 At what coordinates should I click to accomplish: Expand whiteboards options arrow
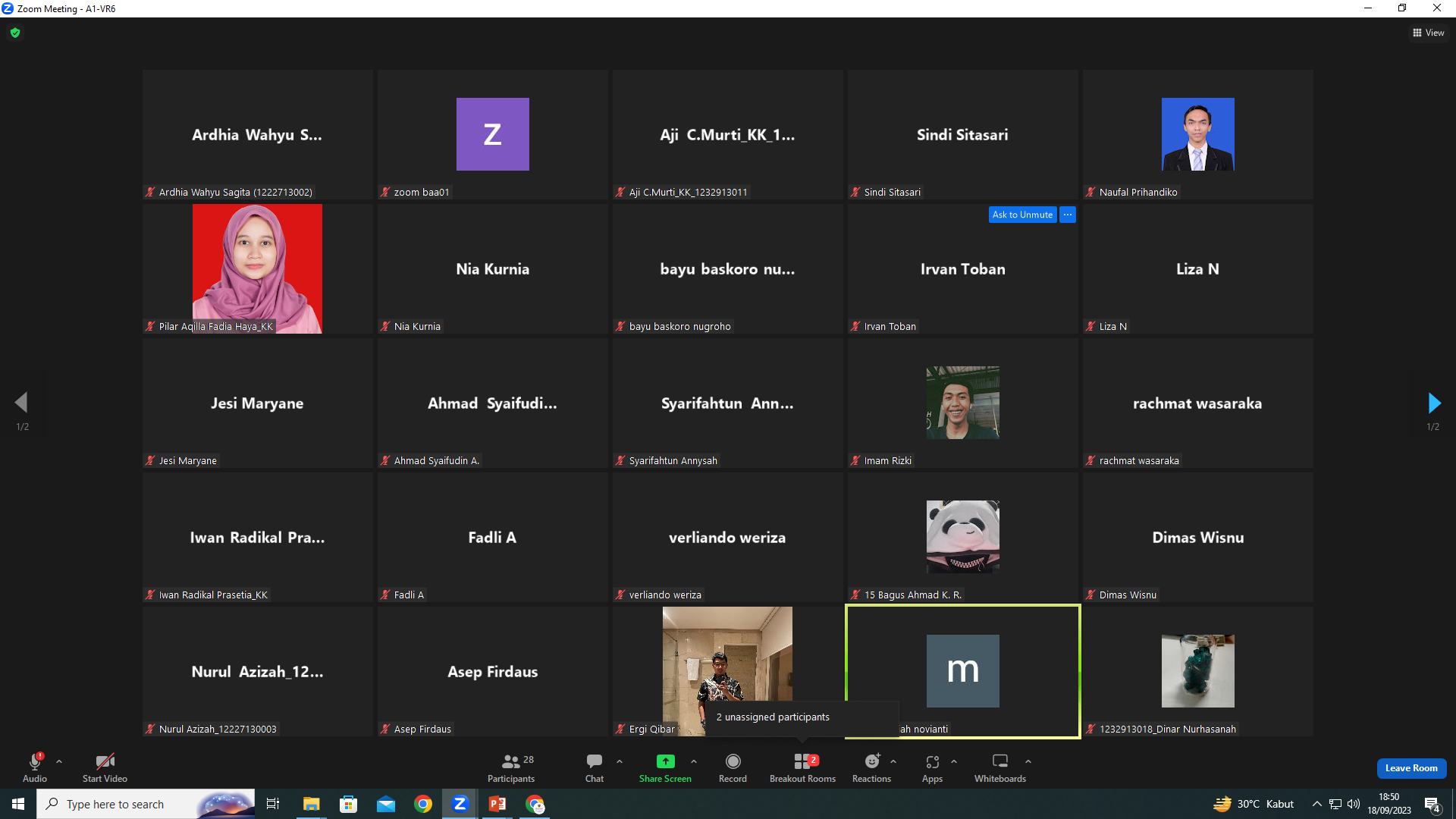coord(1028,761)
